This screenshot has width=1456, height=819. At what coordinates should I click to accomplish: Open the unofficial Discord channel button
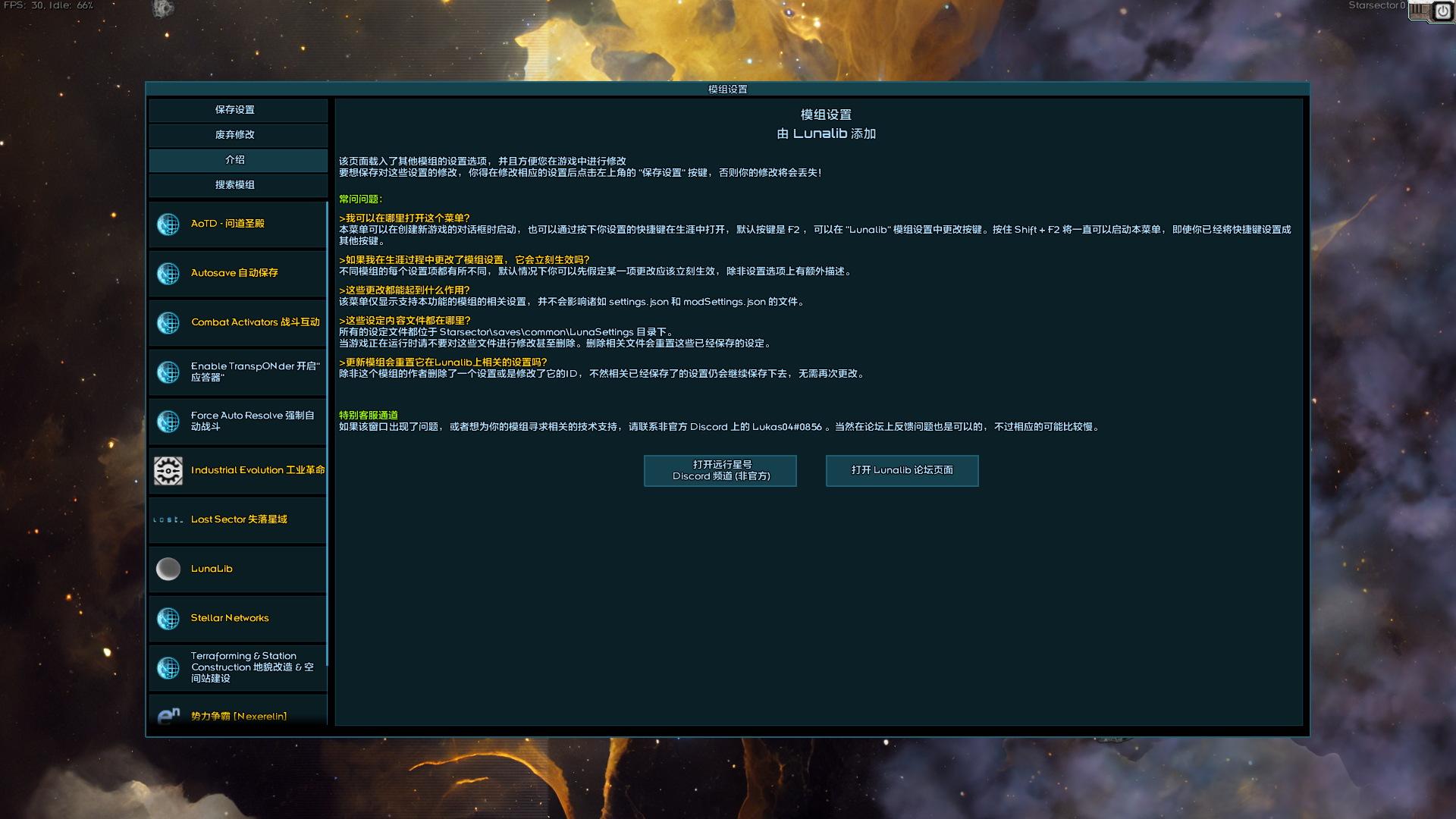point(720,470)
